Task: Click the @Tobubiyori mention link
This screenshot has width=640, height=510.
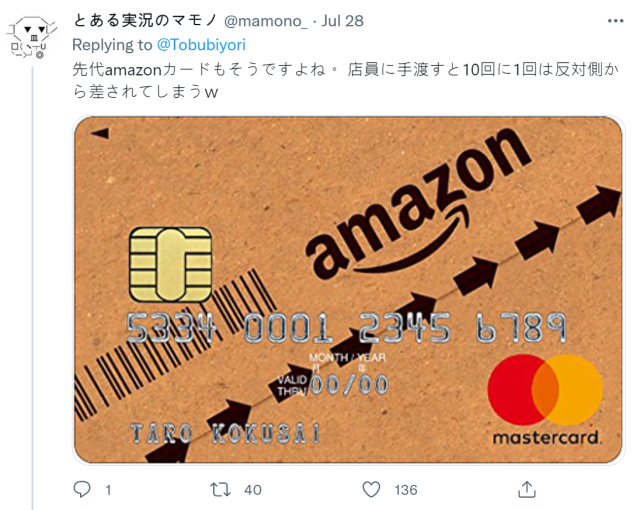Action: (x=201, y=45)
